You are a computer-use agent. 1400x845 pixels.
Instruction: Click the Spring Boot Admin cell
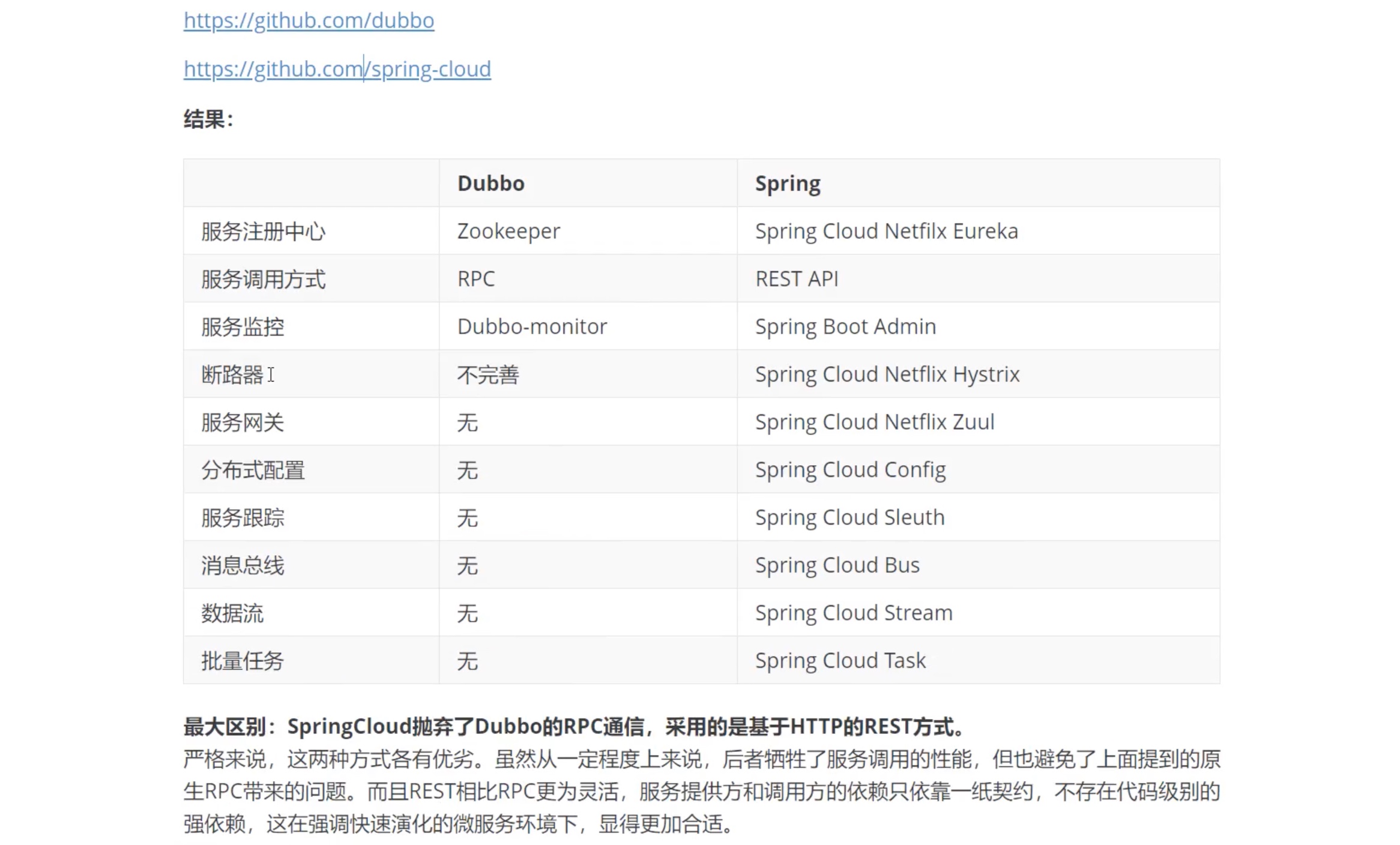point(845,327)
